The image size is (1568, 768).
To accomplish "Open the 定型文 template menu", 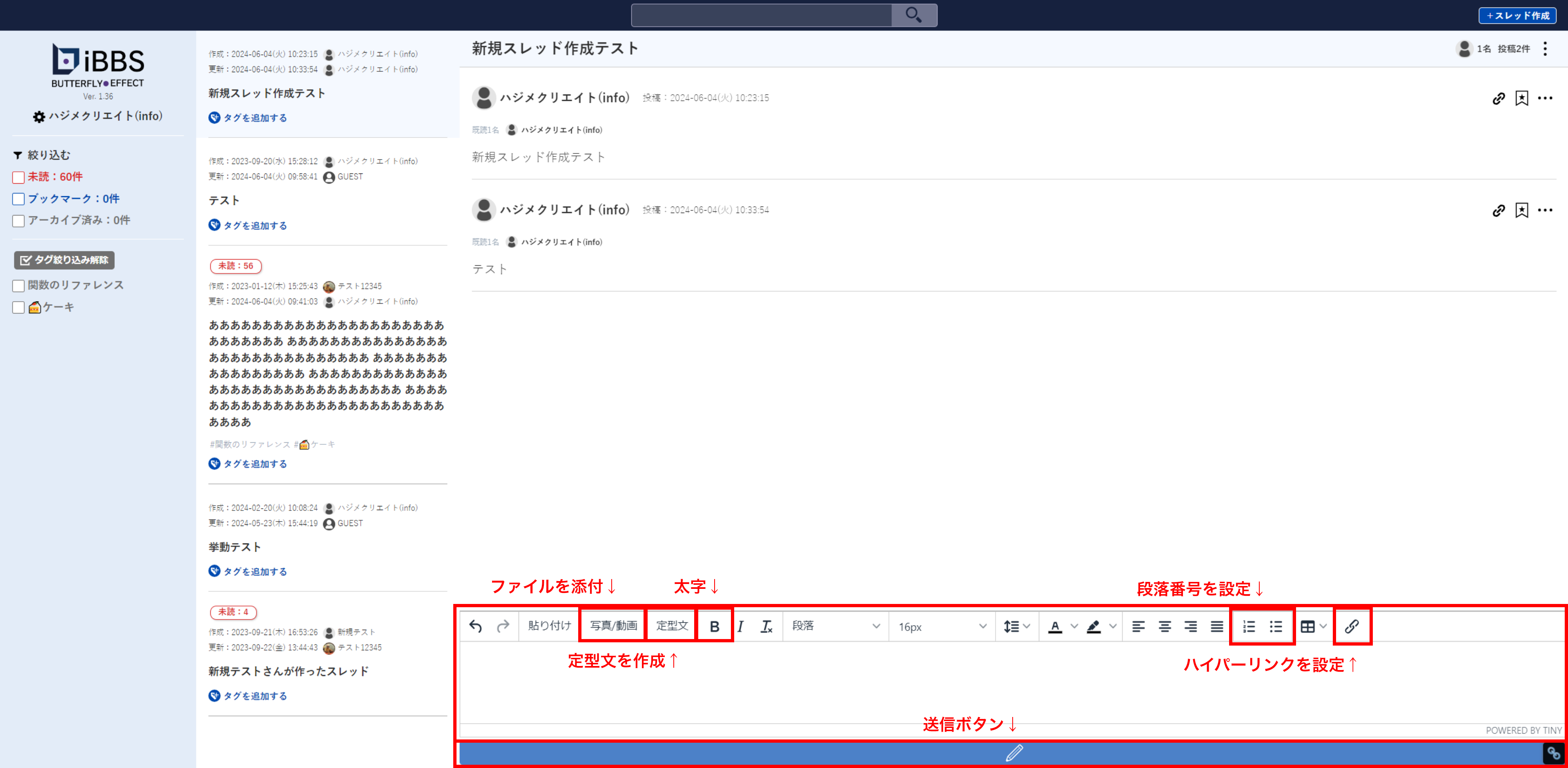I will (x=671, y=626).
